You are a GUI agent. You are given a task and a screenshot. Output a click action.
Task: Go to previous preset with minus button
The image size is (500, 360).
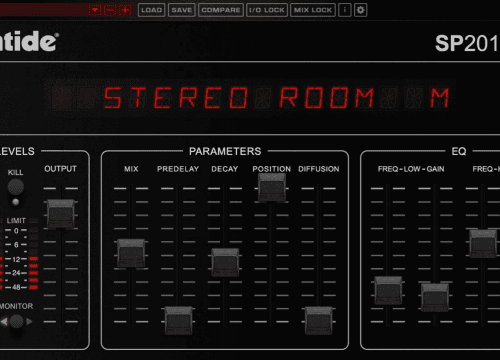(x=110, y=10)
